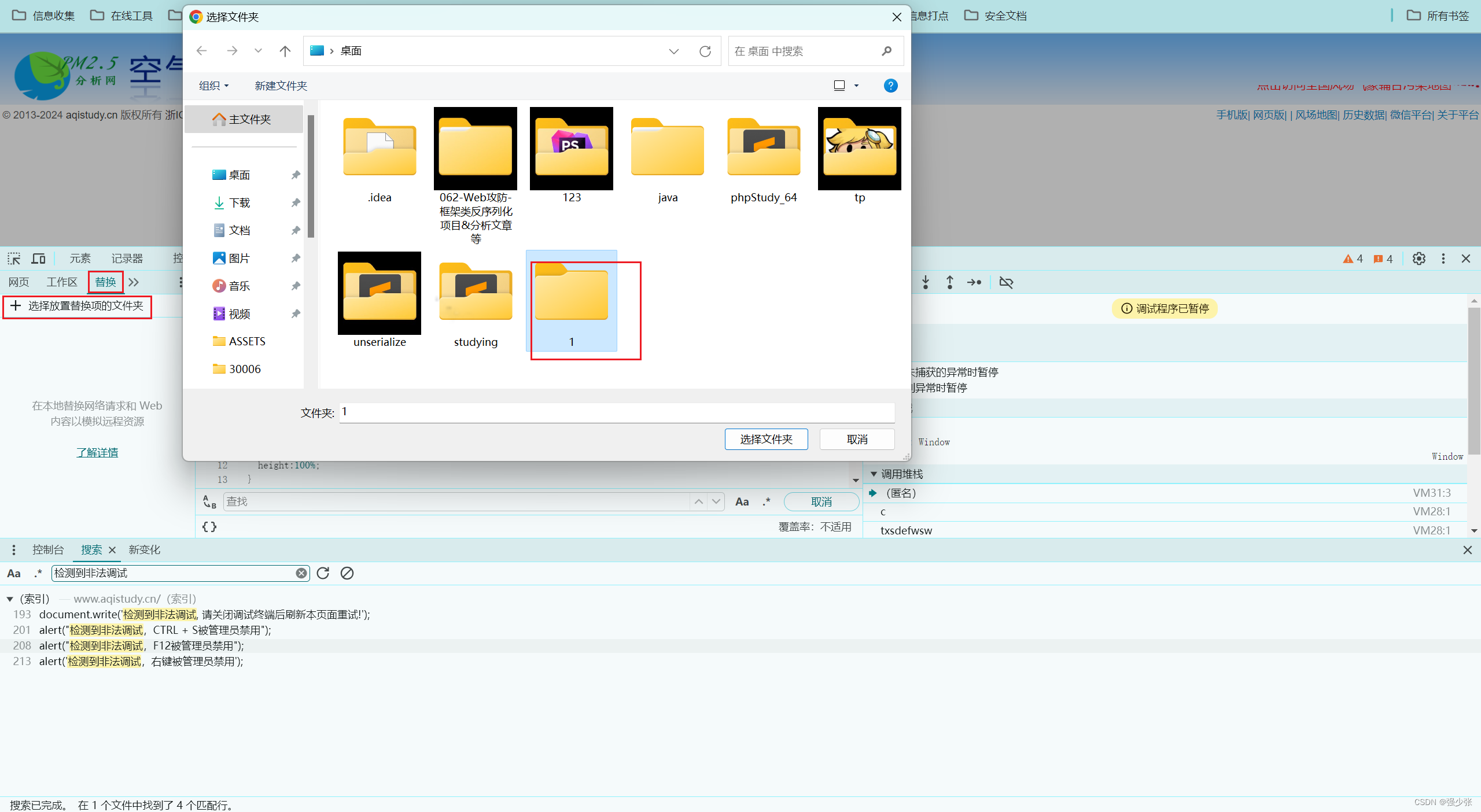Toggle the match case Aa search option
The height and width of the screenshot is (812, 1481).
pos(14,573)
